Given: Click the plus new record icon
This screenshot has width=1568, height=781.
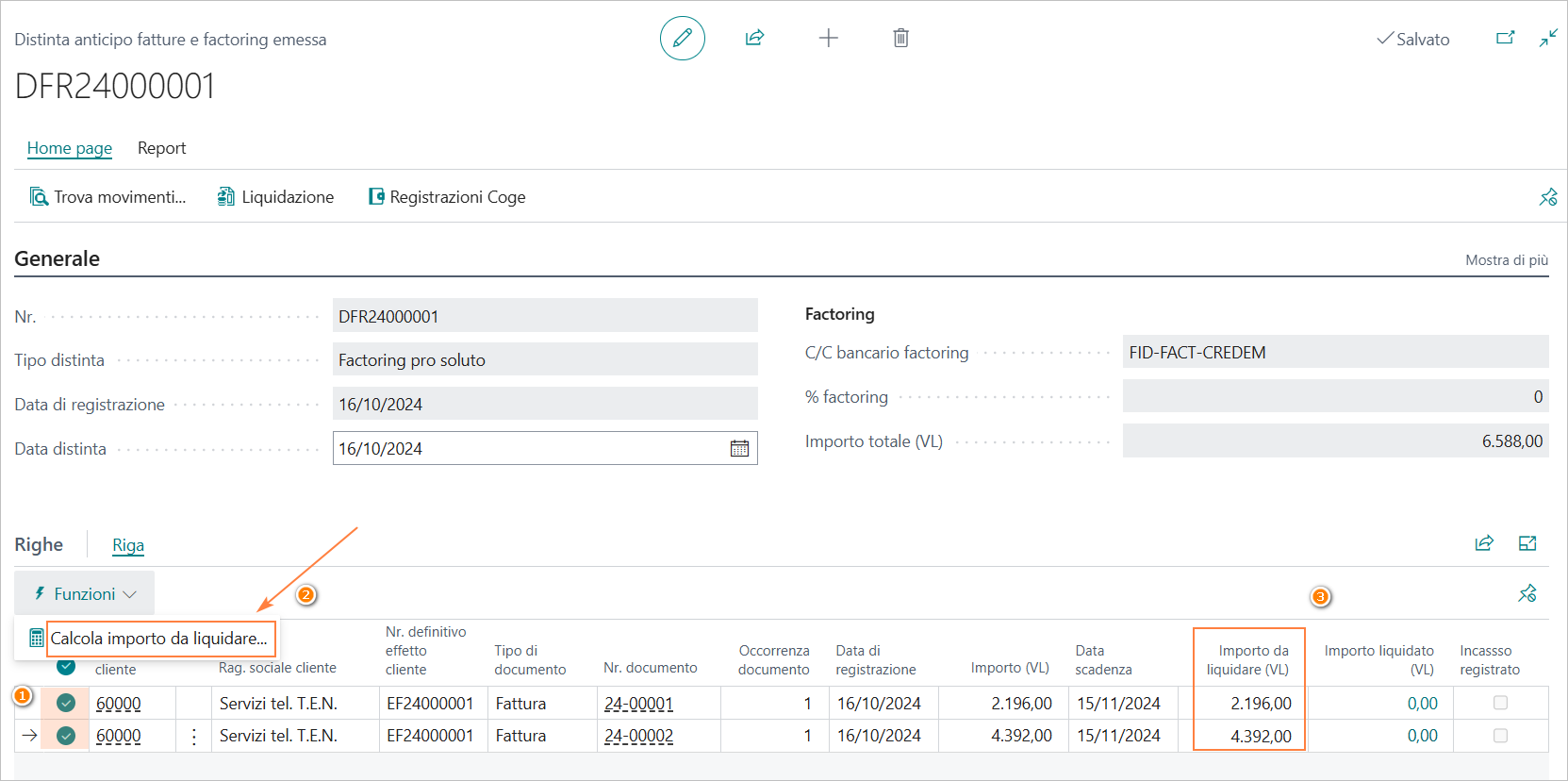Looking at the screenshot, I should [x=828, y=39].
